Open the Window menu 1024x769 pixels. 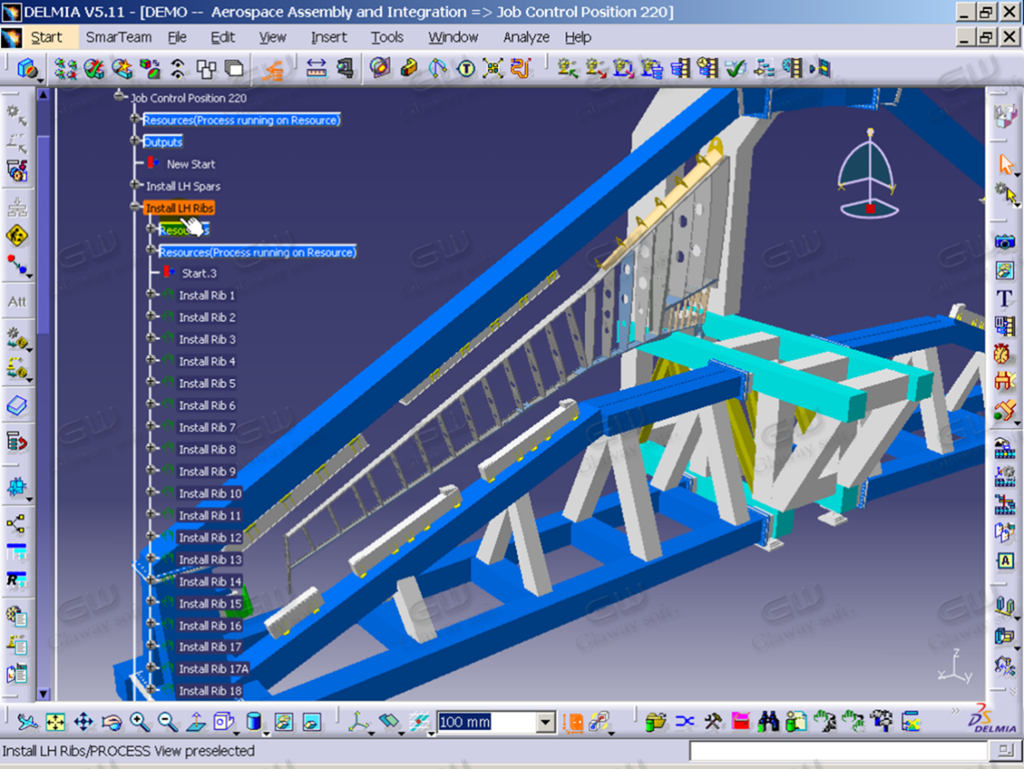(453, 37)
